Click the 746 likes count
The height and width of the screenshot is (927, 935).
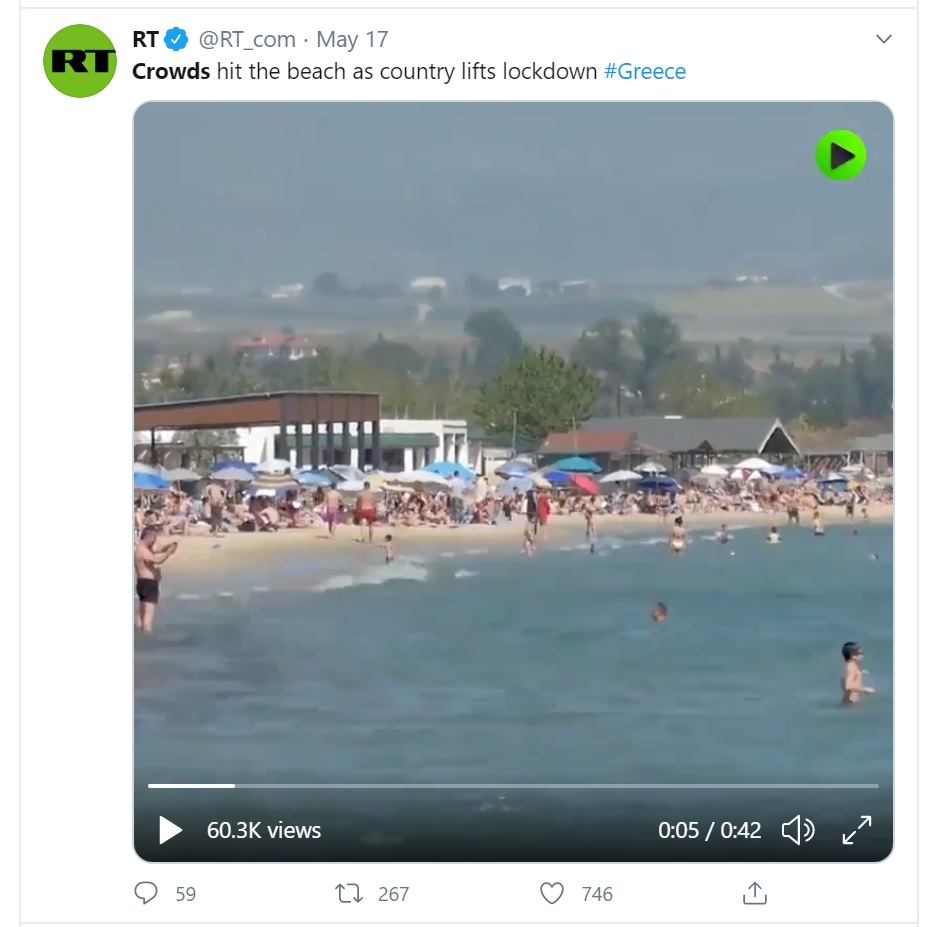click(x=597, y=894)
